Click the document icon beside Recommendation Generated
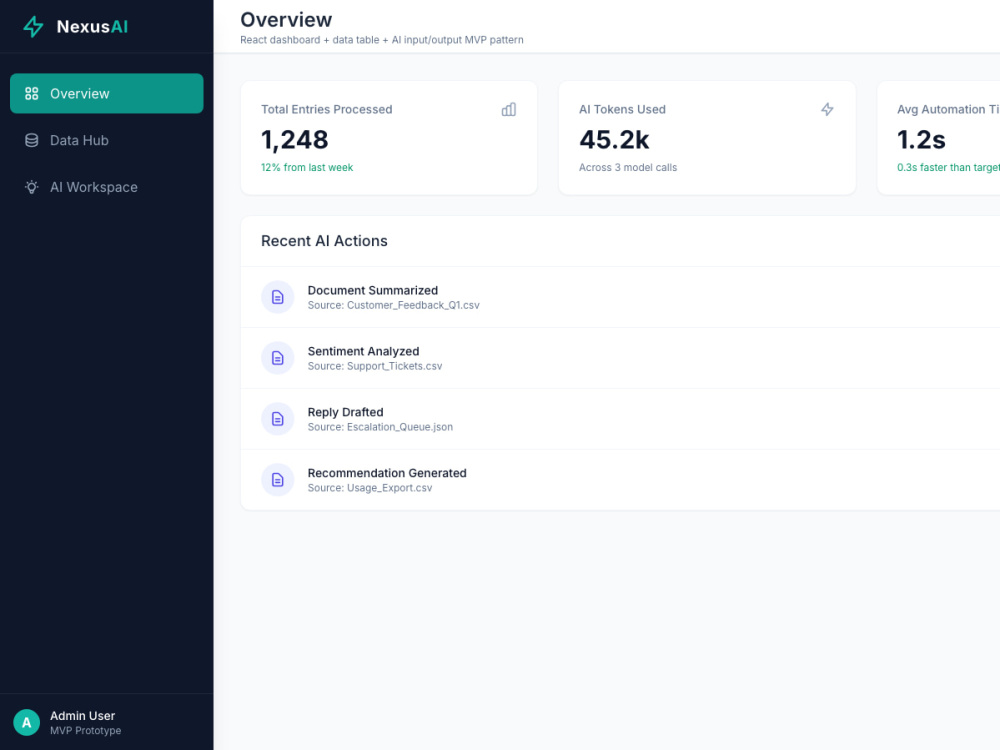The width and height of the screenshot is (1000, 750). (277, 480)
